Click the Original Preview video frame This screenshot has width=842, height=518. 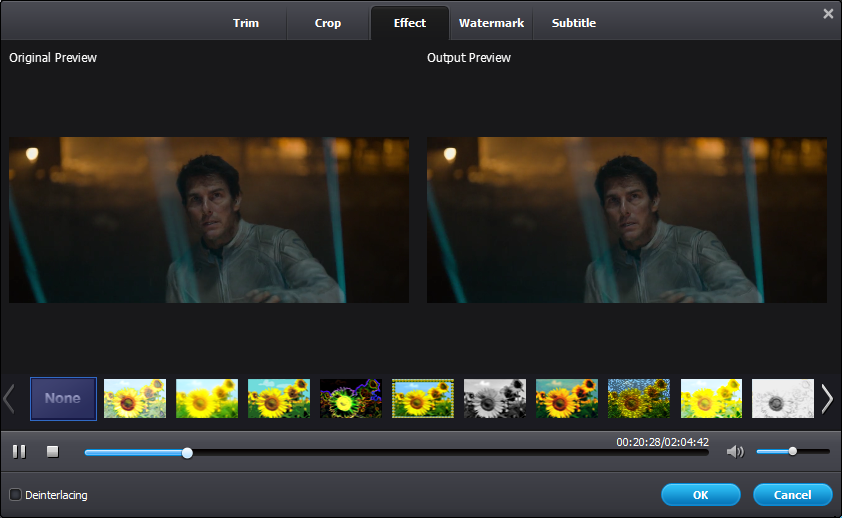(x=209, y=220)
